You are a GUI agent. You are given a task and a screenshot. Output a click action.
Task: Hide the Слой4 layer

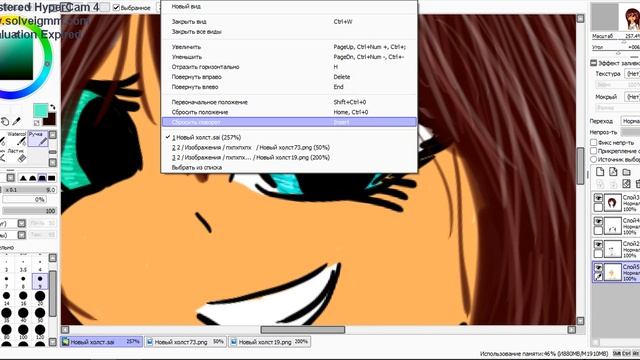[x=598, y=221]
